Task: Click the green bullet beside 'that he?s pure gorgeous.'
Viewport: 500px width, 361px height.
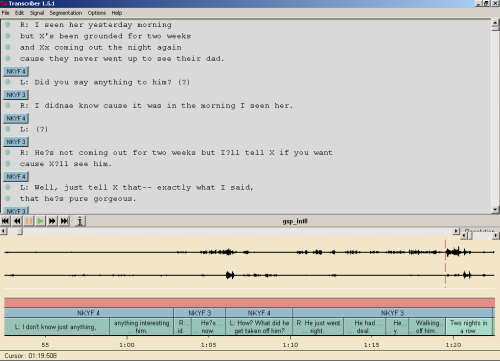Action: click(8, 198)
